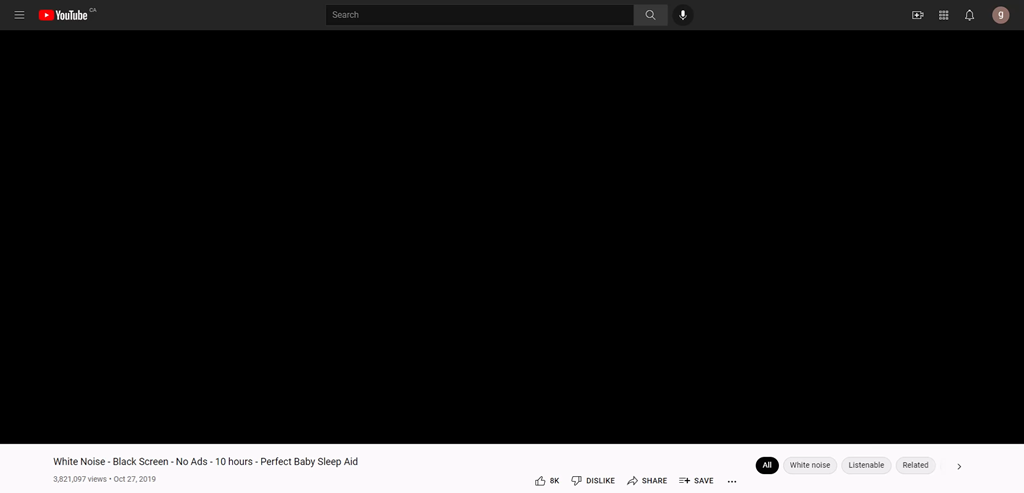Click the black video player area
This screenshot has width=1024, height=493.
pos(512,236)
